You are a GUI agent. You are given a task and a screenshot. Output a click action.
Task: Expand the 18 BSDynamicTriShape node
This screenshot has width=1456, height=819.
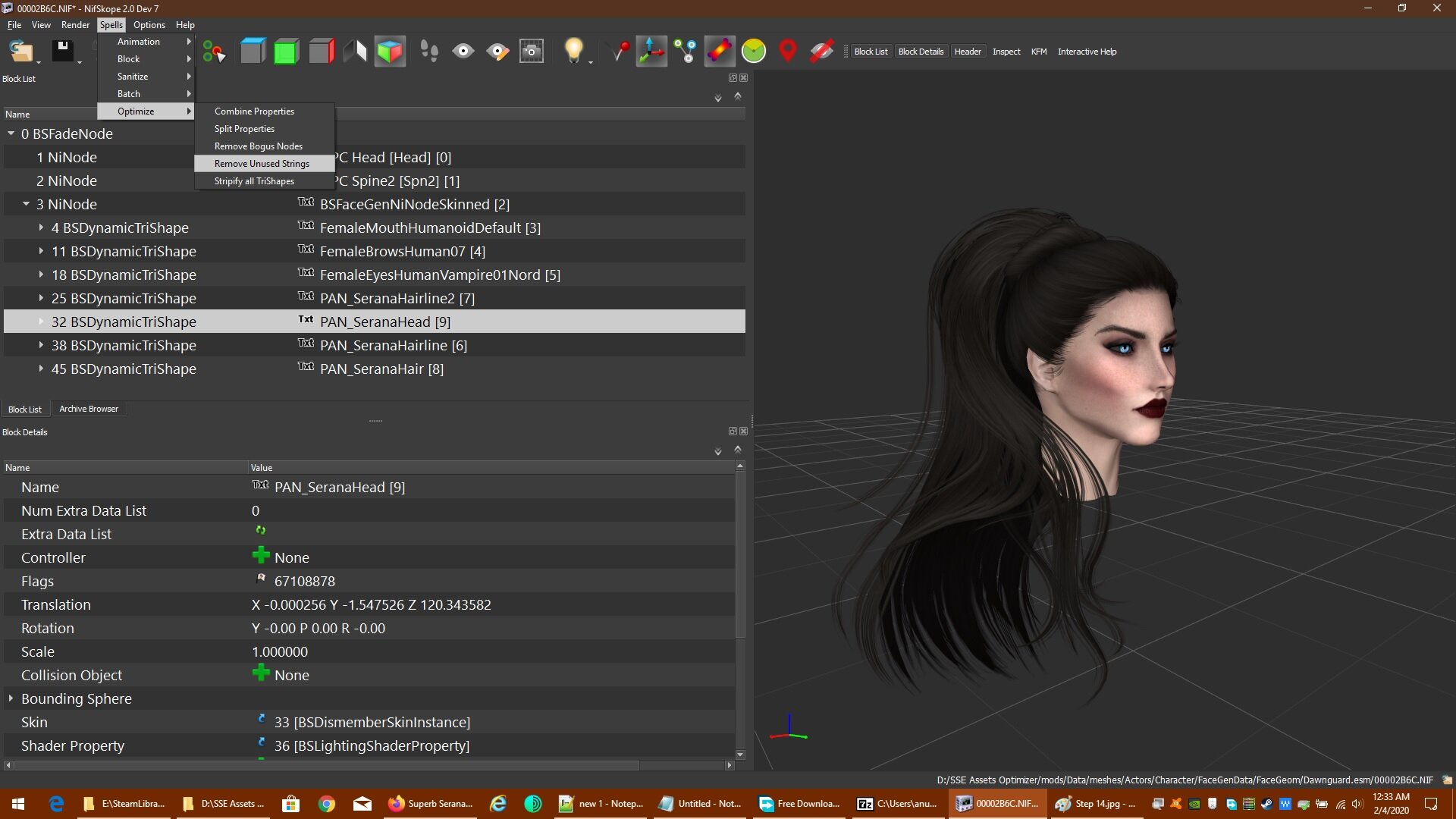pos(41,275)
